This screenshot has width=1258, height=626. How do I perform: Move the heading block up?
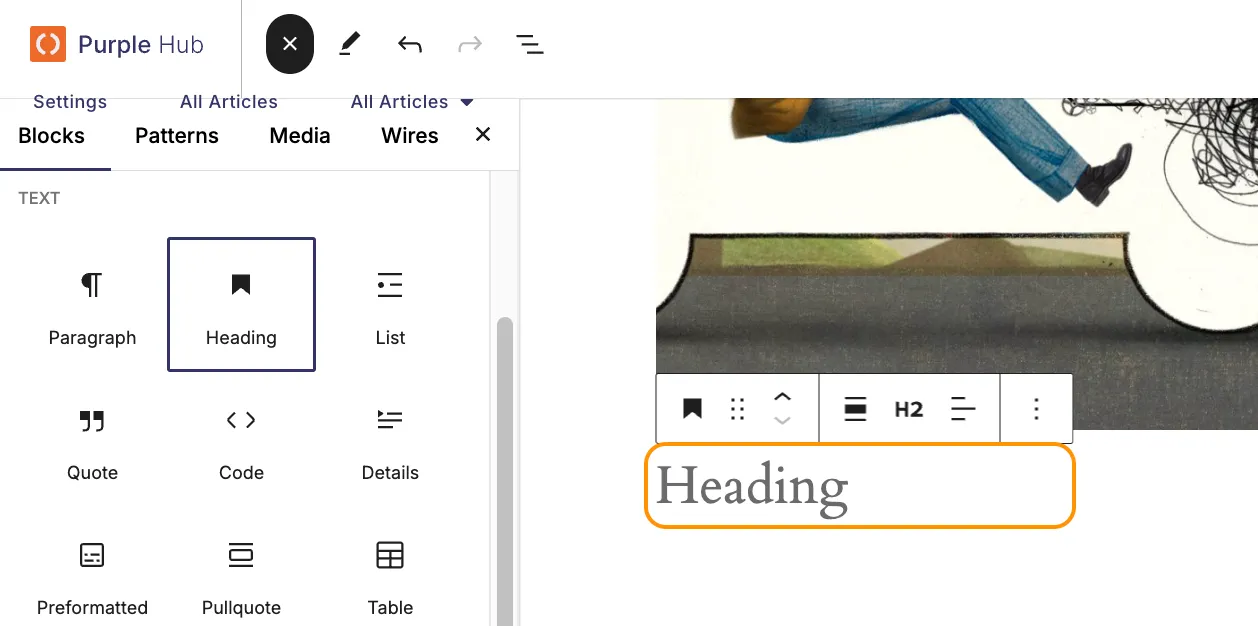(783, 397)
